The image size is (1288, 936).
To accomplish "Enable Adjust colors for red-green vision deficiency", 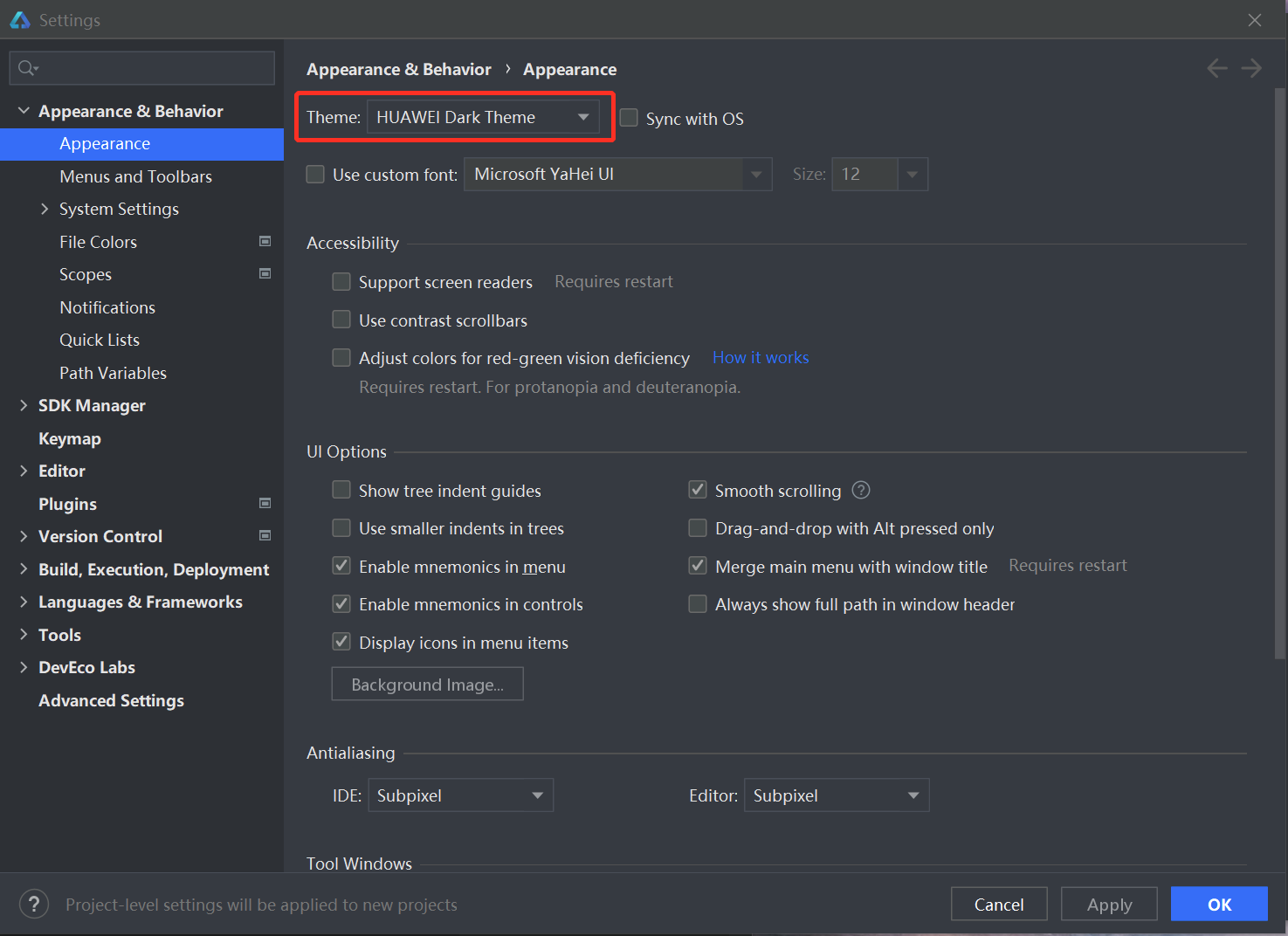I will pyautogui.click(x=341, y=358).
